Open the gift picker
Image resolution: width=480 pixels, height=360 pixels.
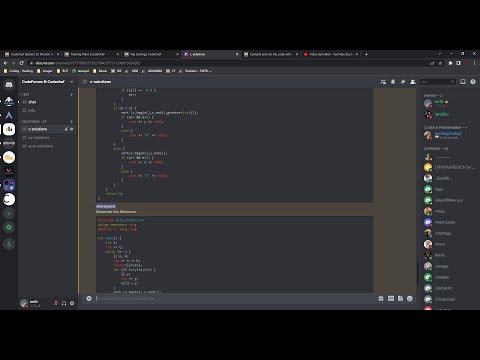click(381, 298)
